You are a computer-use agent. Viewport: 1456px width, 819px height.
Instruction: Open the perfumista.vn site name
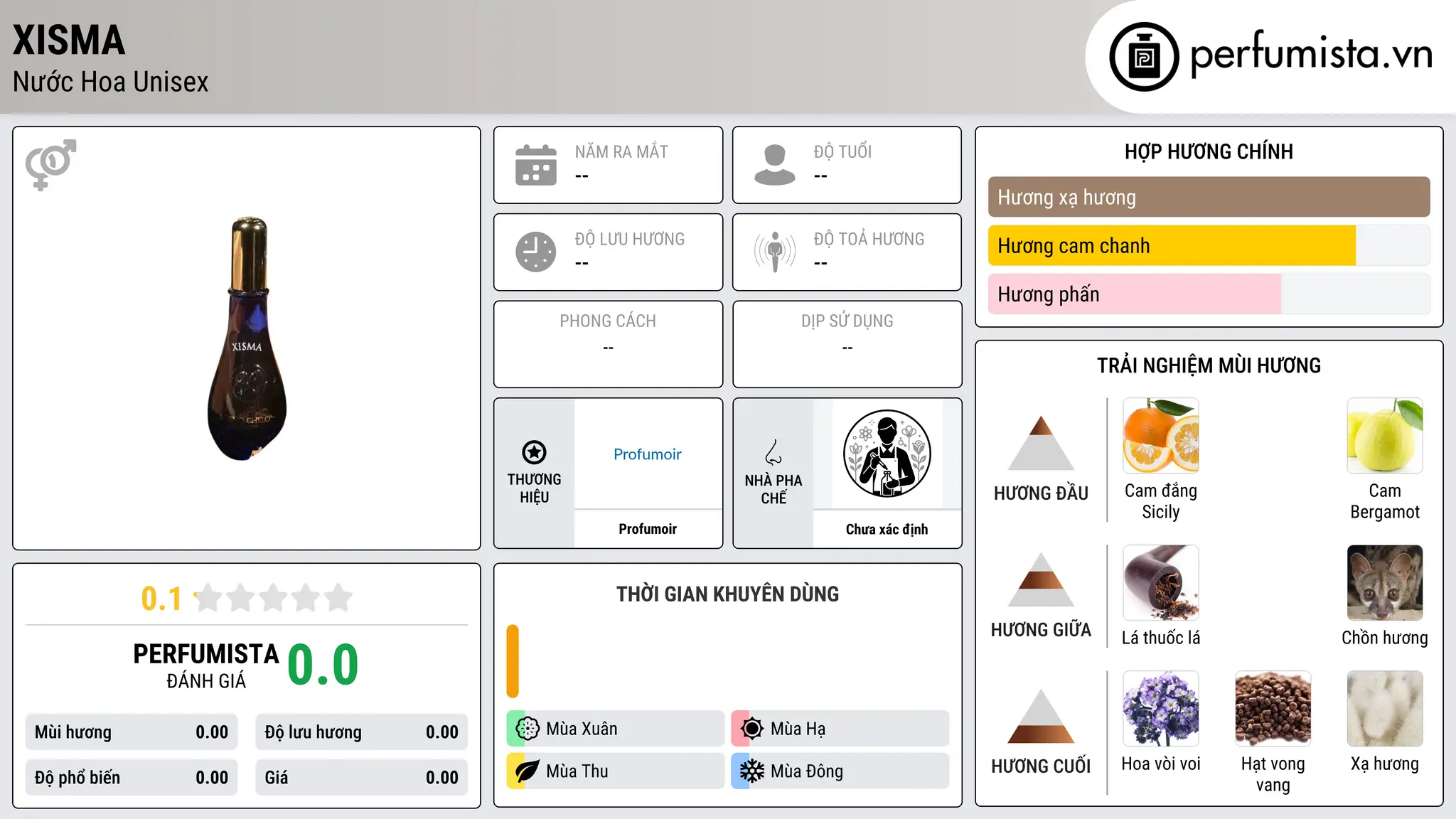click(x=1312, y=53)
